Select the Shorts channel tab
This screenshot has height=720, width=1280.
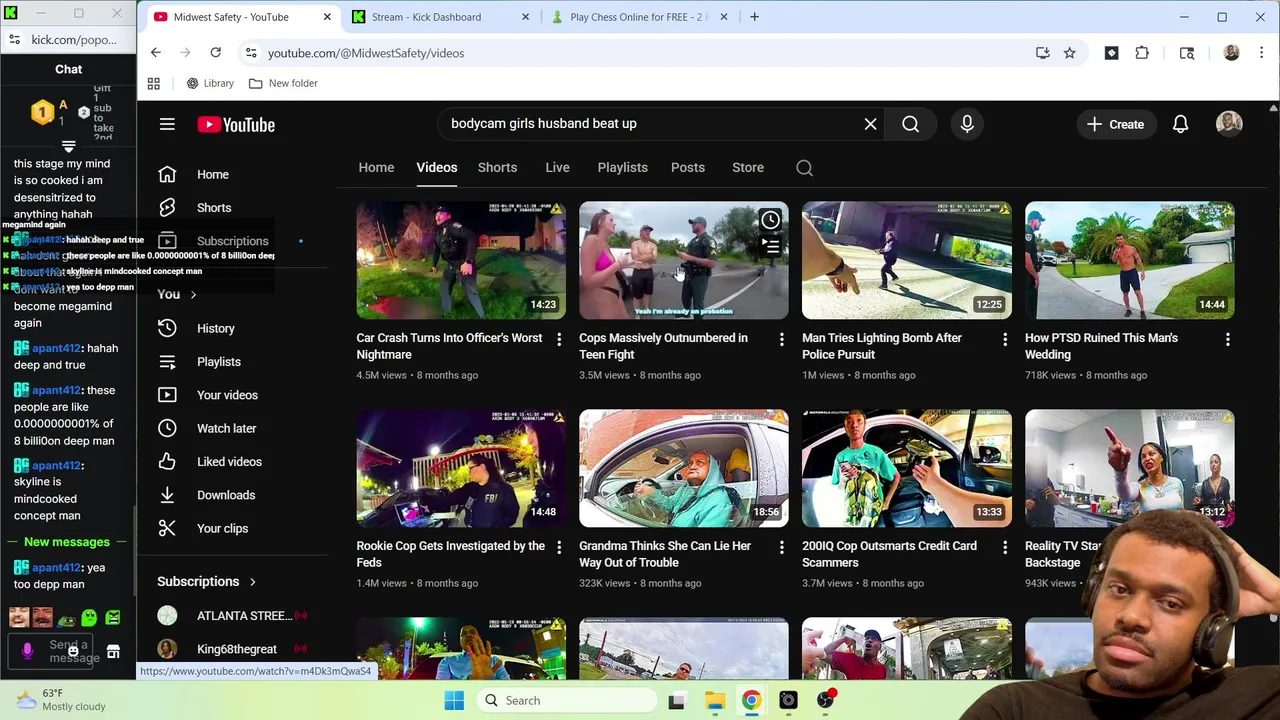click(x=497, y=168)
